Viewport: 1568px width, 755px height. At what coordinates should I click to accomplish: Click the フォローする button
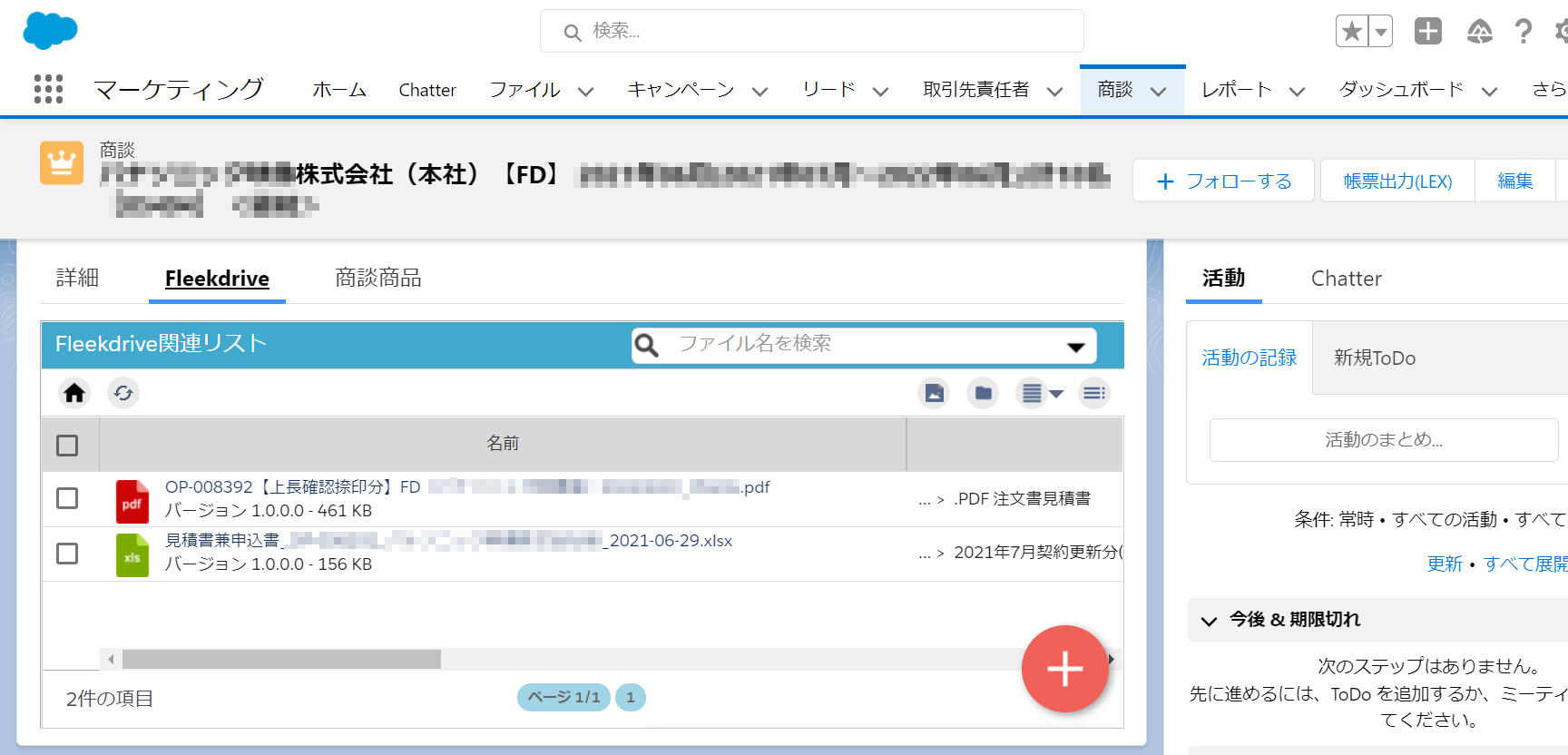point(1223,181)
